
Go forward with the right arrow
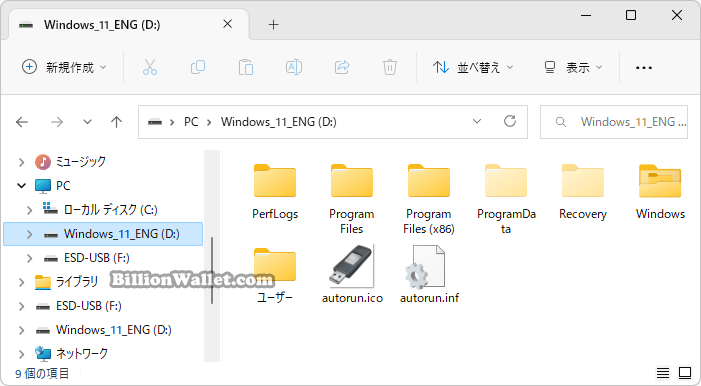tap(57, 122)
